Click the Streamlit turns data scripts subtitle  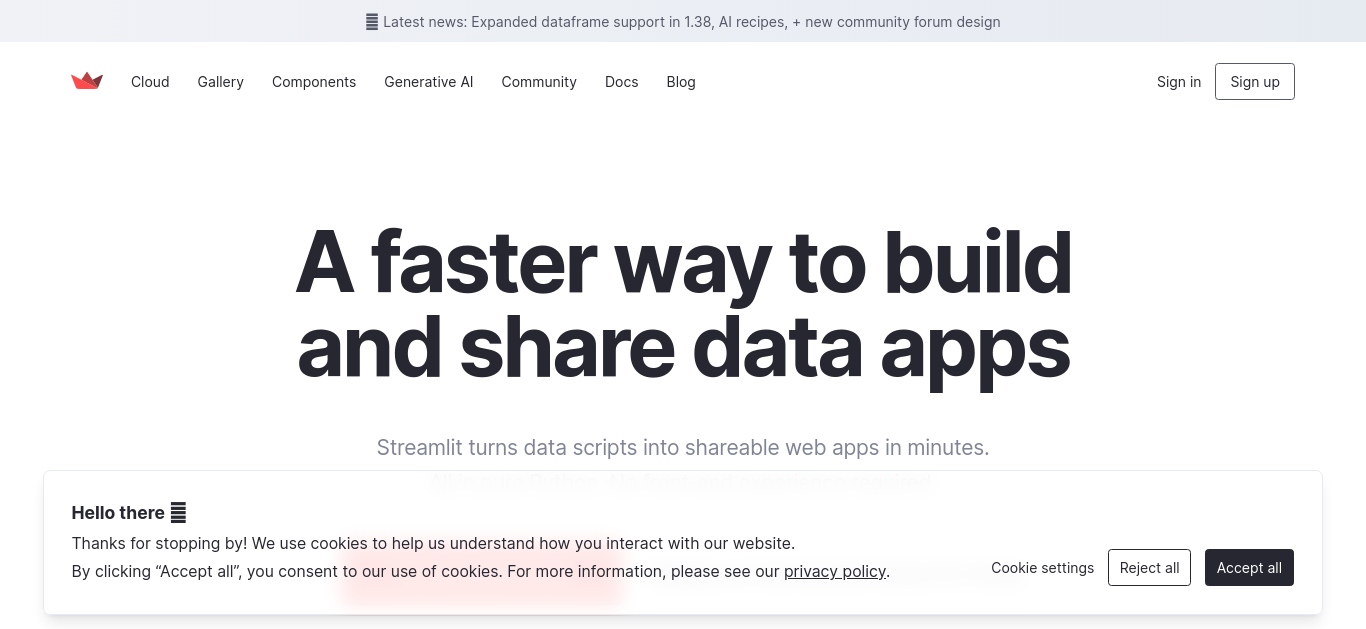click(x=683, y=447)
